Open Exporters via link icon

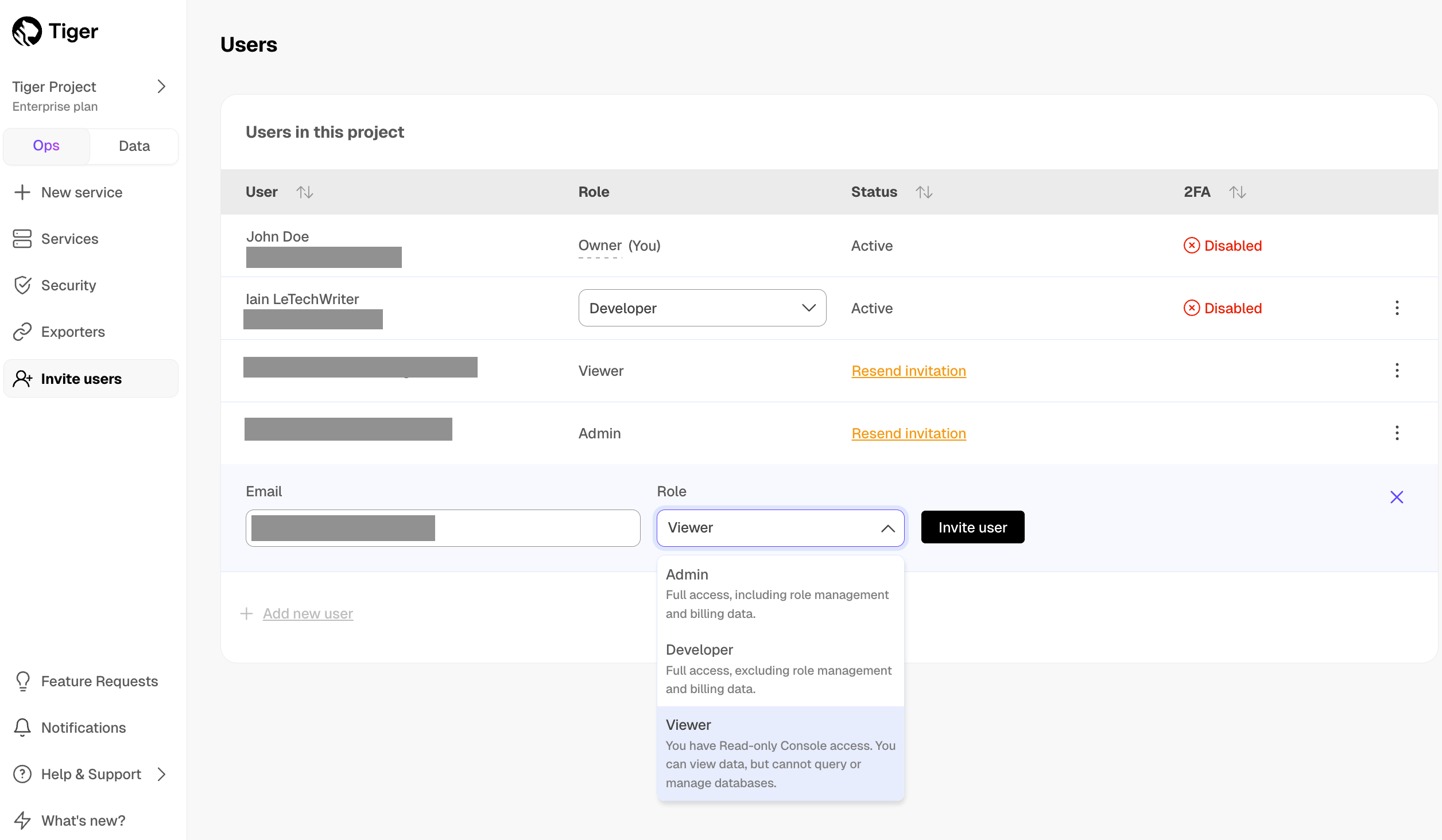(22, 332)
